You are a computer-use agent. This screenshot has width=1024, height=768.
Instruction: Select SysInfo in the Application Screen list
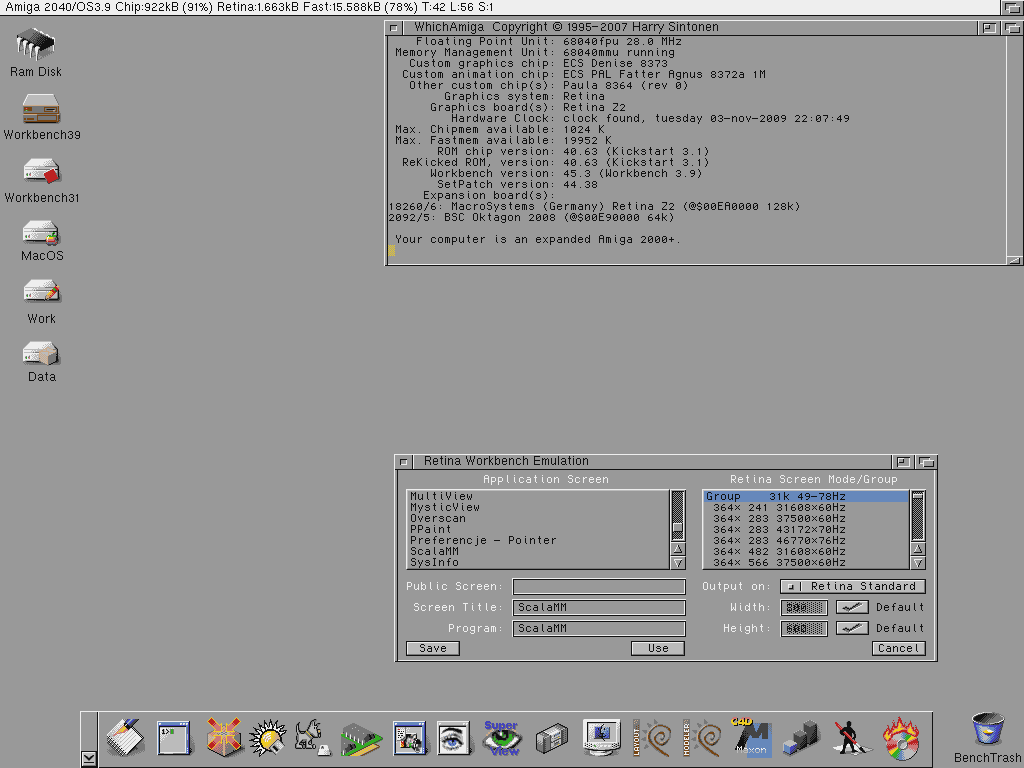[x=538, y=563]
